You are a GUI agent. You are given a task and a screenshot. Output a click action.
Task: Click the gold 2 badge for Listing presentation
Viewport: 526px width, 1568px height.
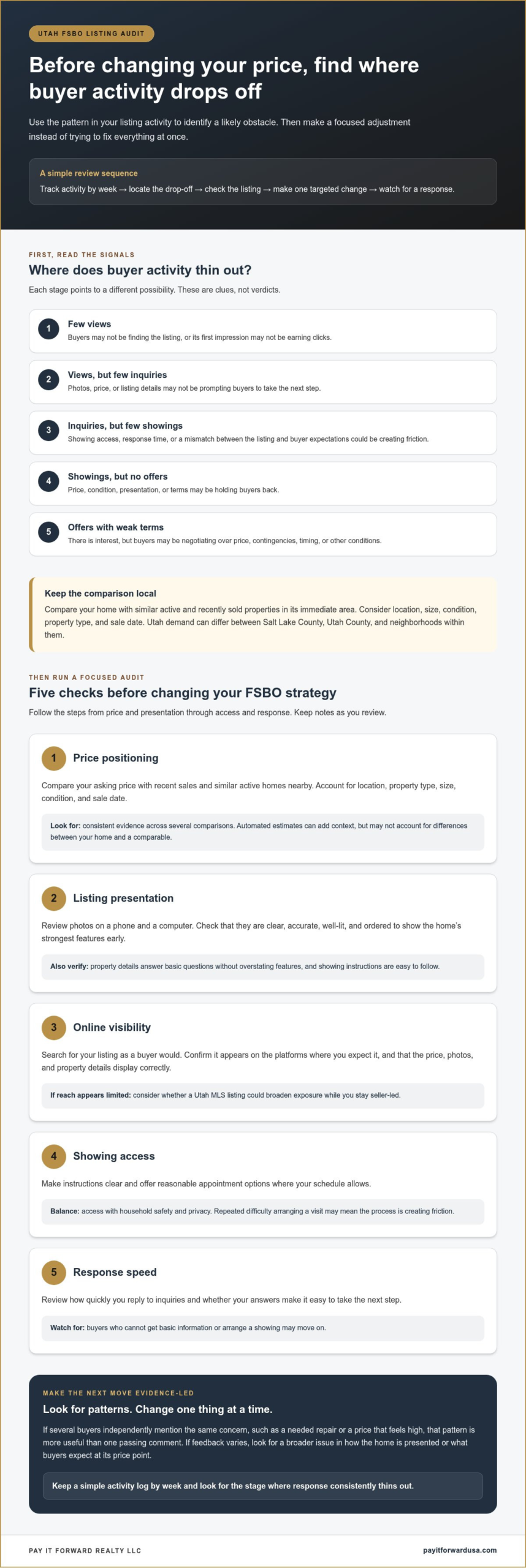[54, 899]
